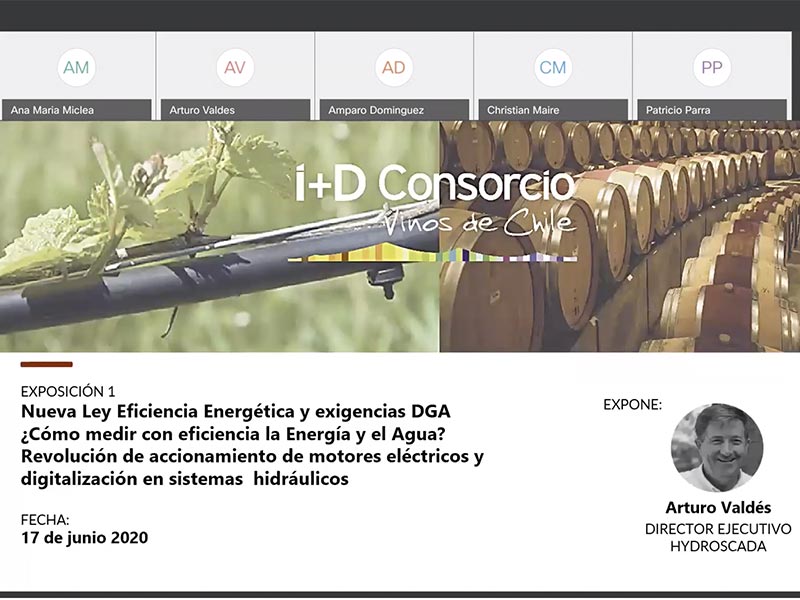Click the PP avatar circle
Screen dimensions: 800x600
point(712,67)
